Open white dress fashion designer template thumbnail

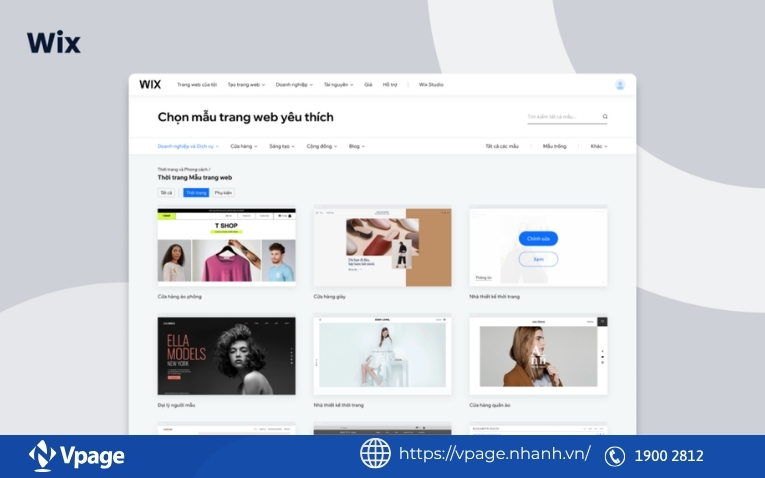click(x=382, y=356)
